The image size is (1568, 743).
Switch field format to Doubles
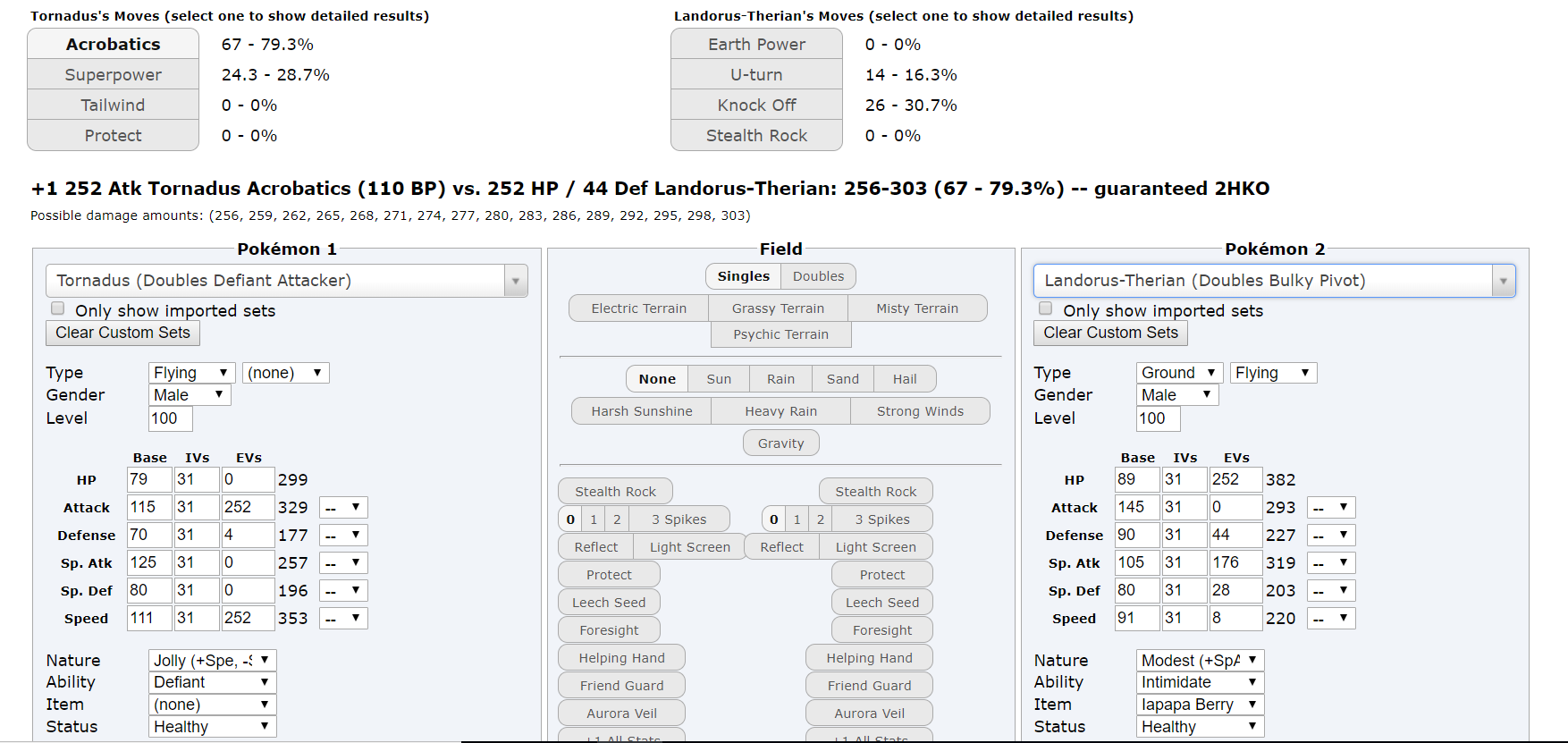819,276
